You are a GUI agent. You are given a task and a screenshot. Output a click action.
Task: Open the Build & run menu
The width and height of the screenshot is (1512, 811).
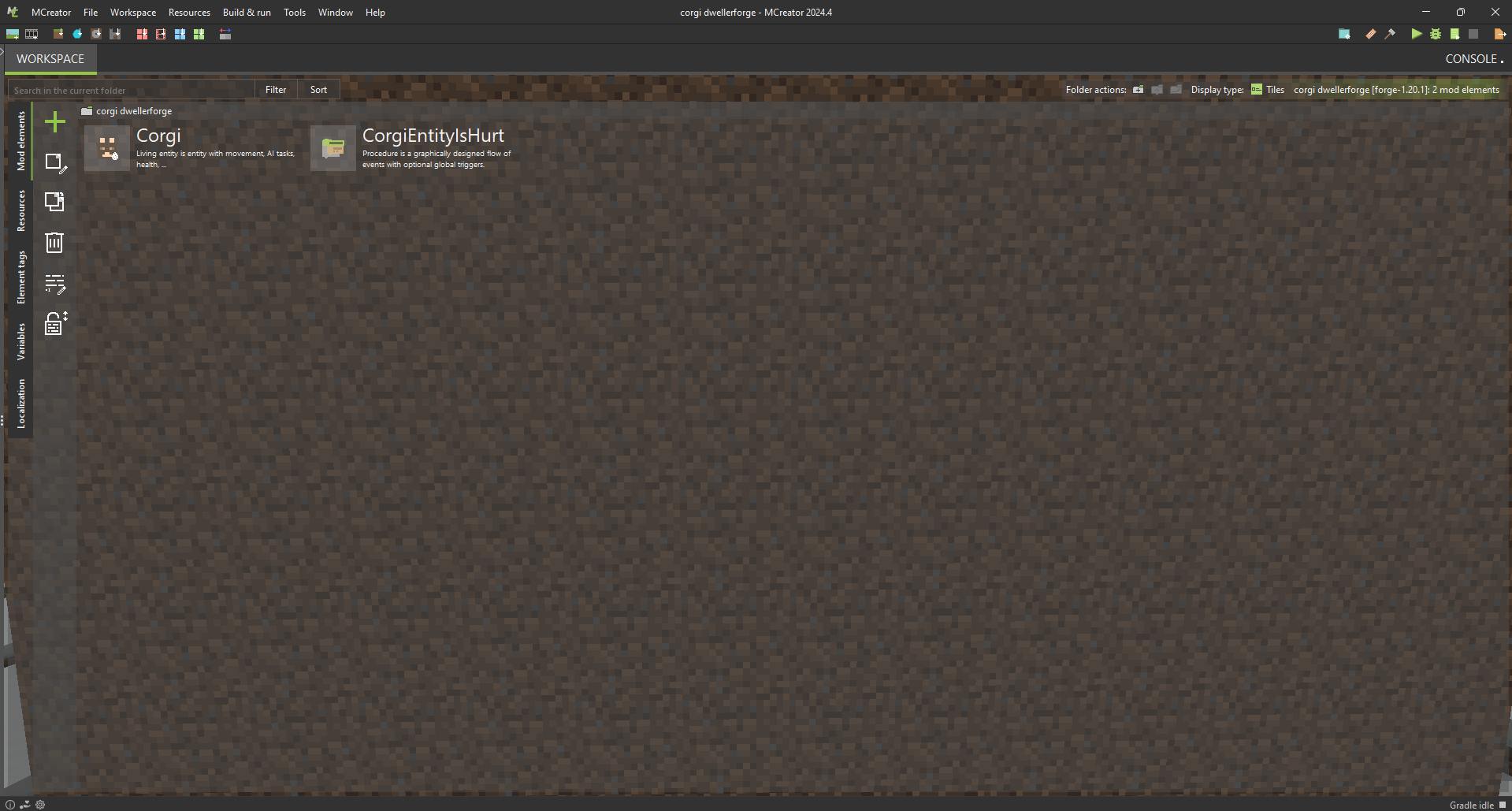pos(247,13)
